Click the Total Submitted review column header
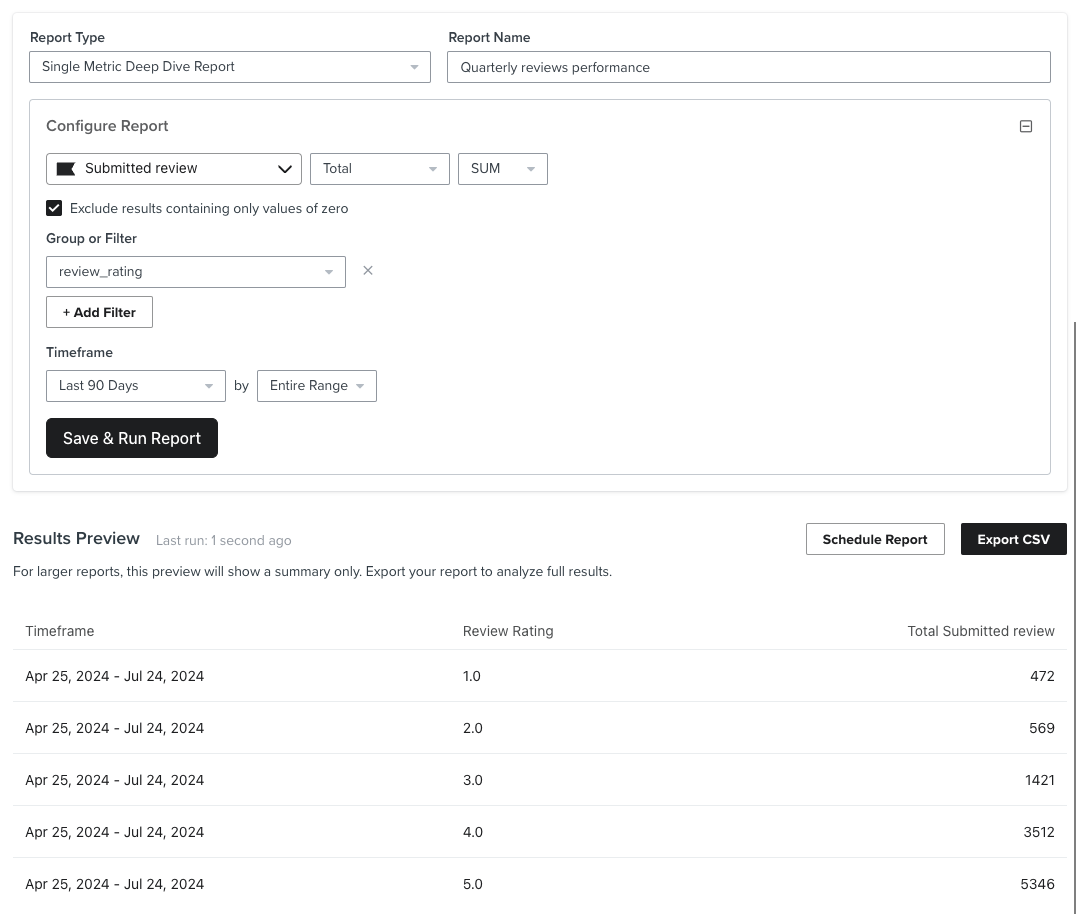The image size is (1076, 914). tap(981, 631)
